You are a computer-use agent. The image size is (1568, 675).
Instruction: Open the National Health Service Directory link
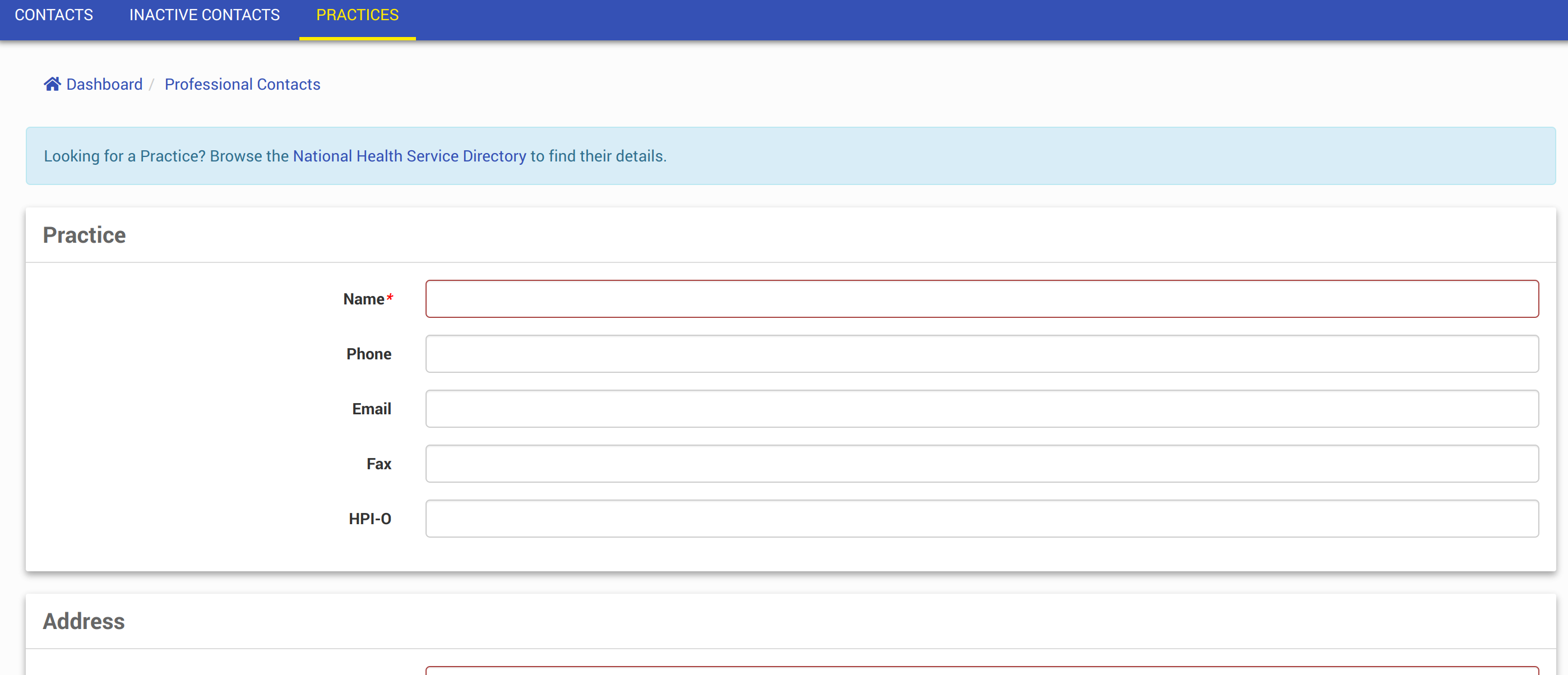pyautogui.click(x=409, y=156)
